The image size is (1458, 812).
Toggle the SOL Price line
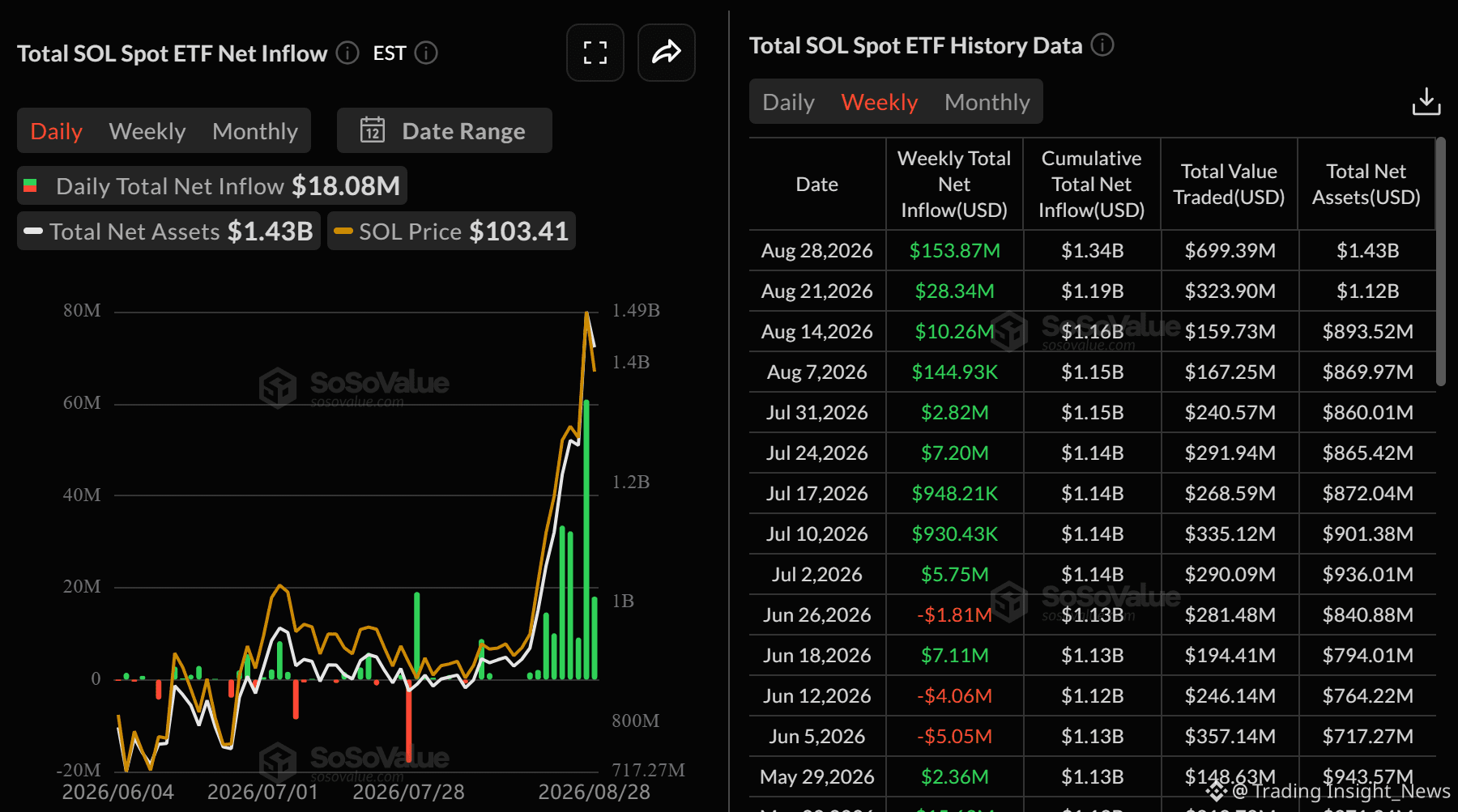tap(452, 232)
